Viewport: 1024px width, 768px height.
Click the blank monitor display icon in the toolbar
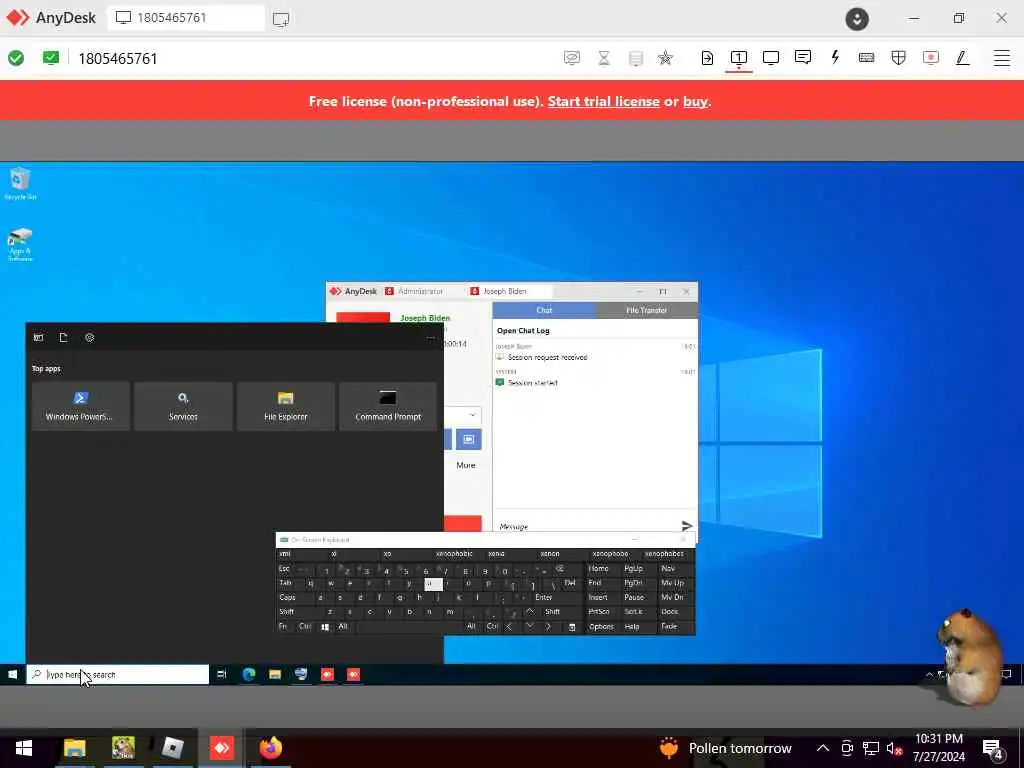pyautogui.click(x=771, y=57)
